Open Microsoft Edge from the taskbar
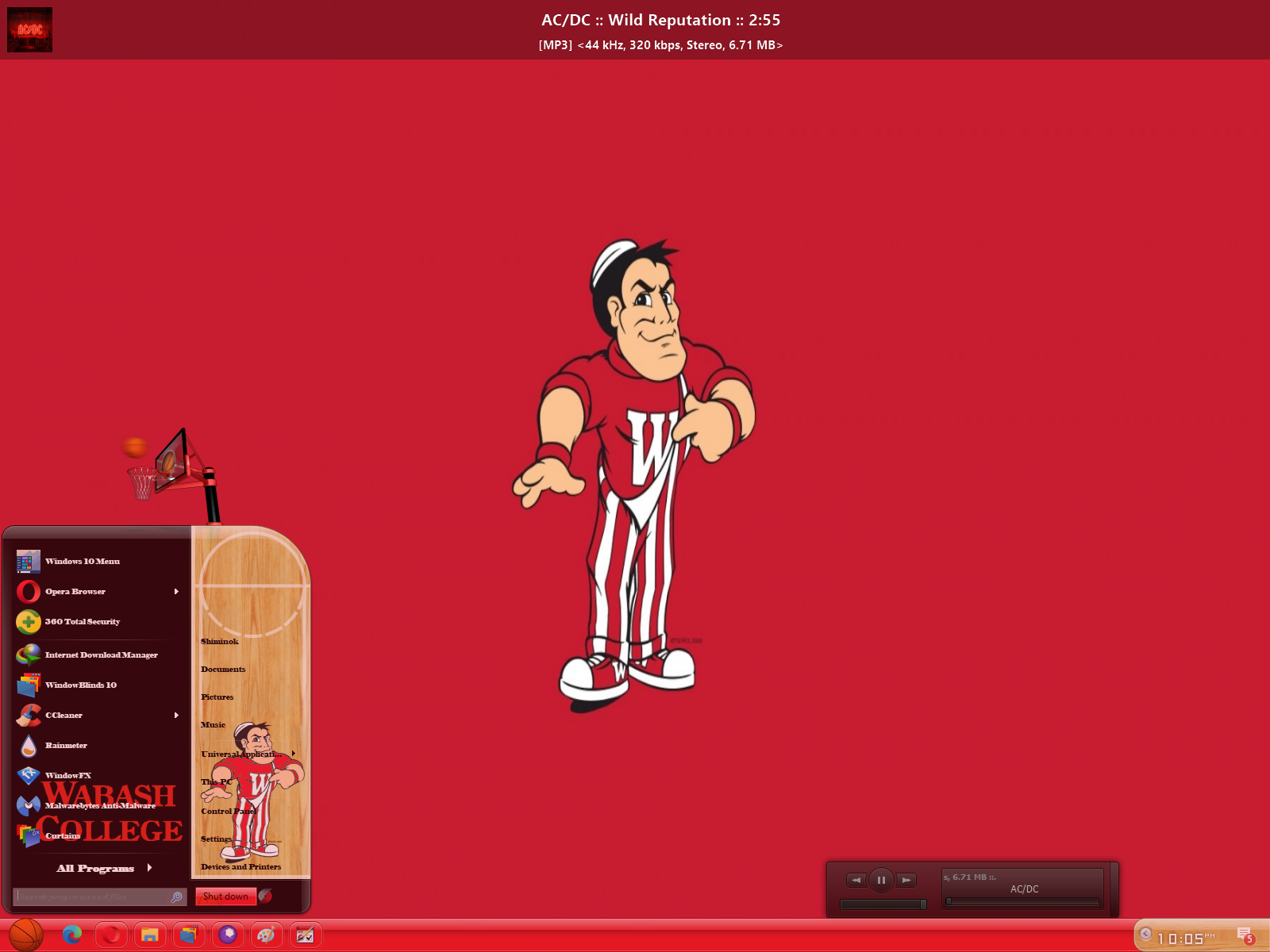This screenshot has height=952, width=1270. (72, 935)
